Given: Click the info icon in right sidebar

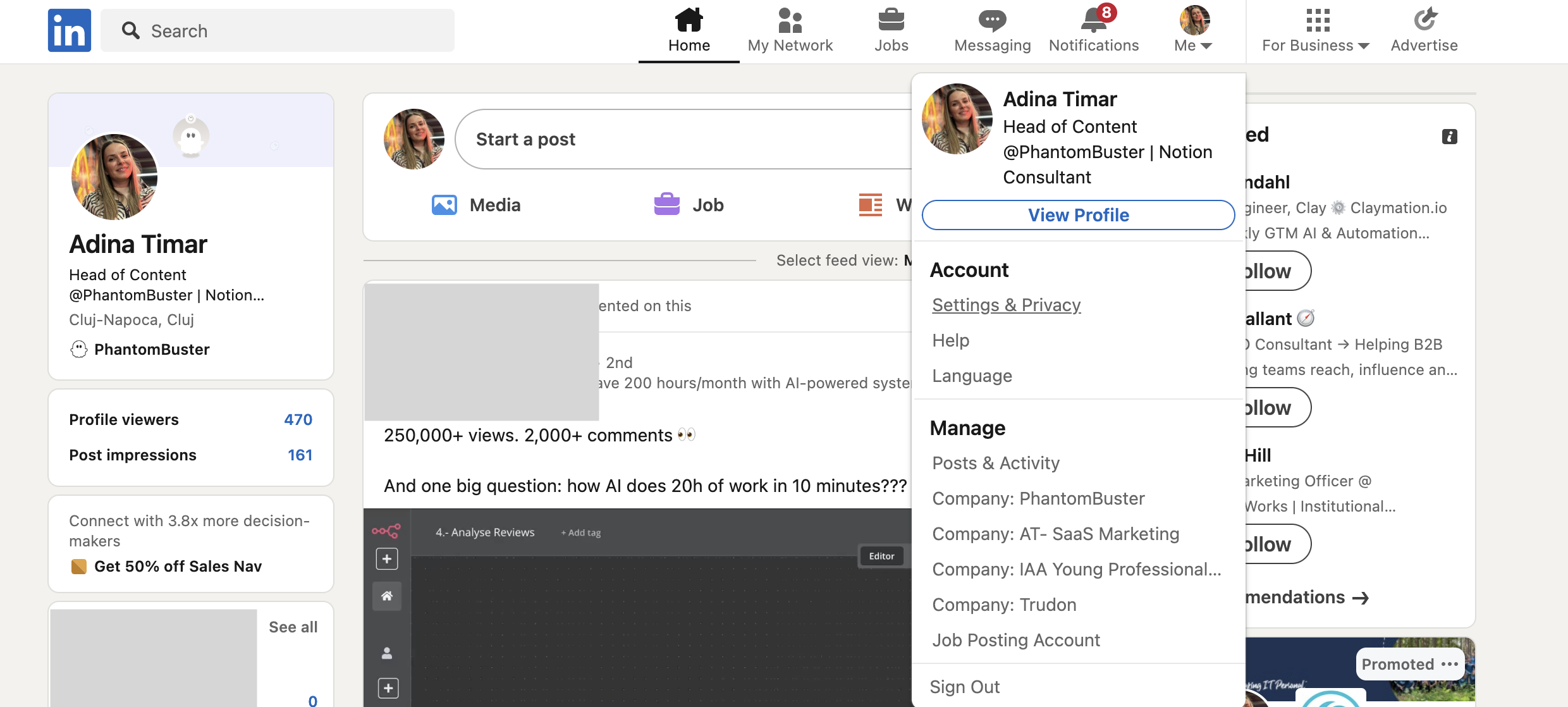Looking at the screenshot, I should (x=1450, y=137).
